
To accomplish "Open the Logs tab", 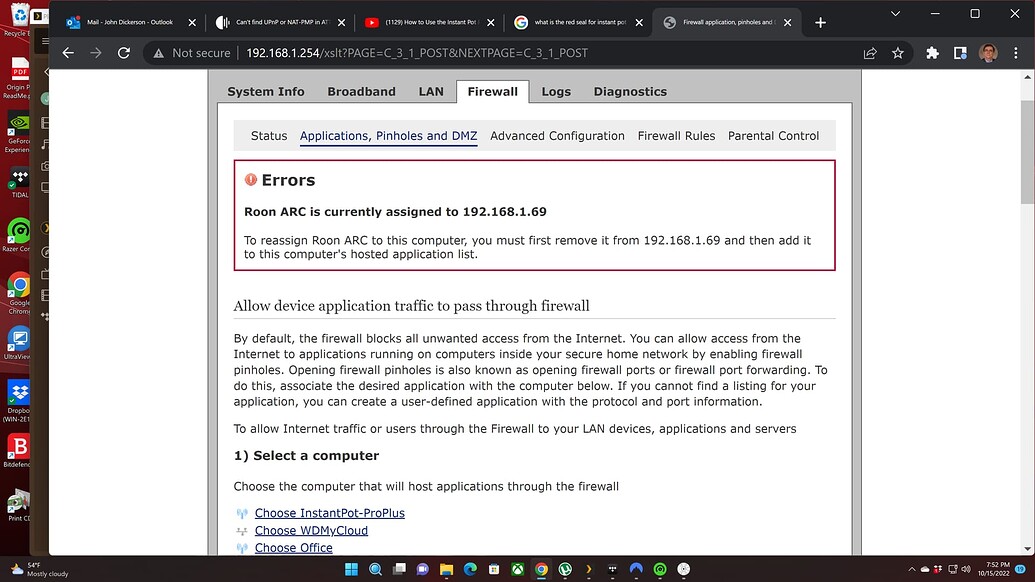I will tap(556, 92).
